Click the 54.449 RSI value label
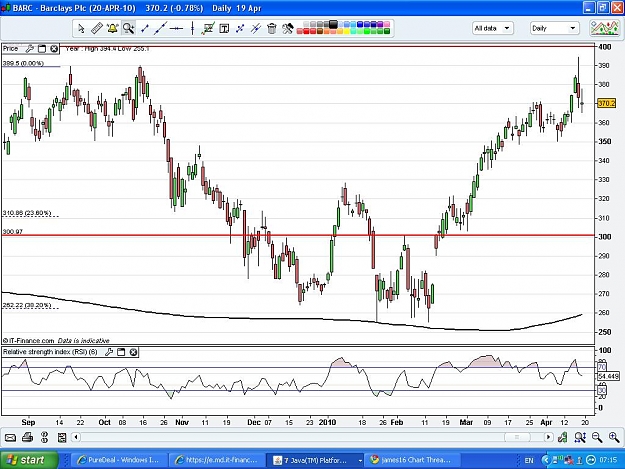The width and height of the screenshot is (625, 469). [x=608, y=376]
